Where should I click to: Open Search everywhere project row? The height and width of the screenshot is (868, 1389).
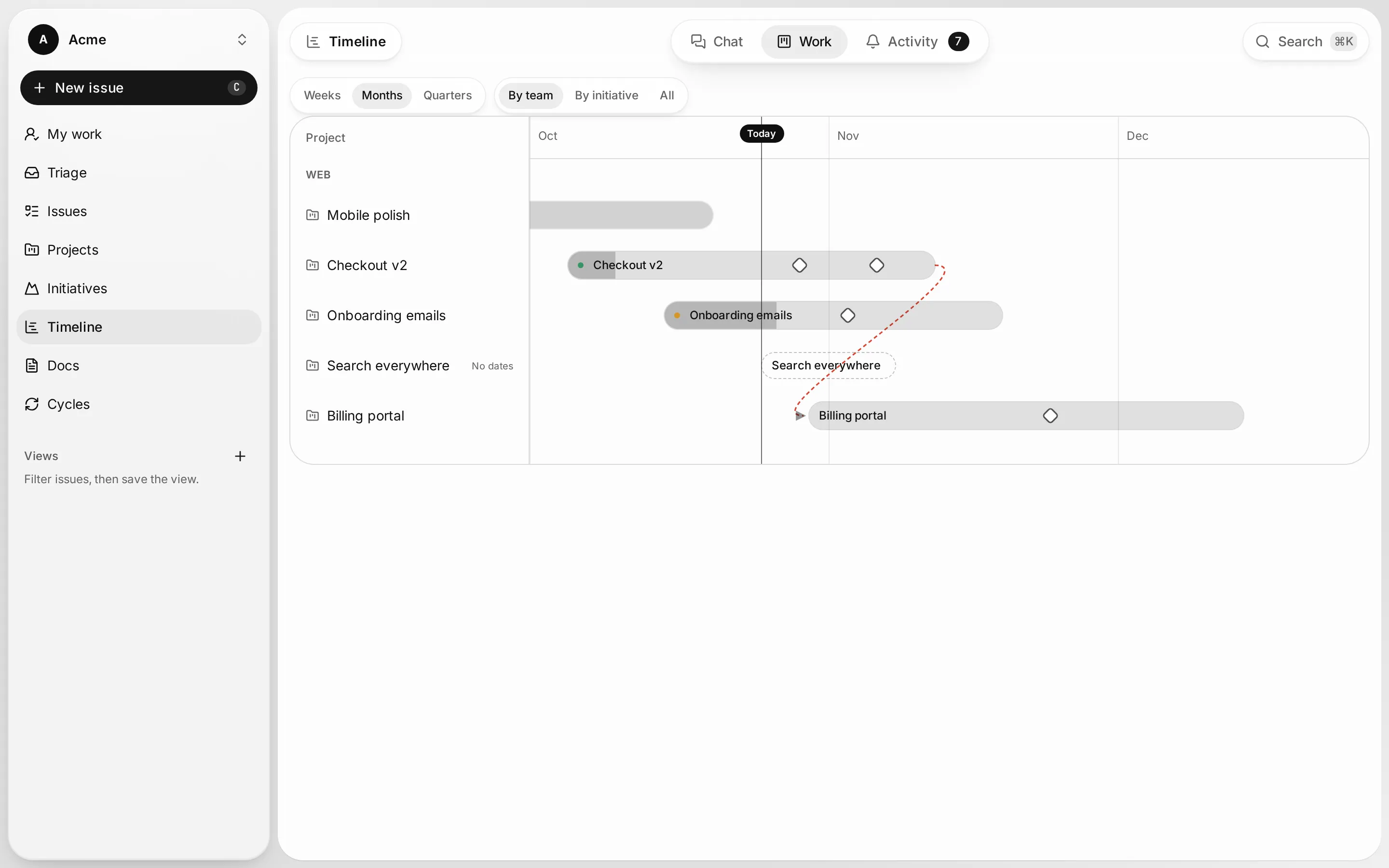(x=409, y=366)
